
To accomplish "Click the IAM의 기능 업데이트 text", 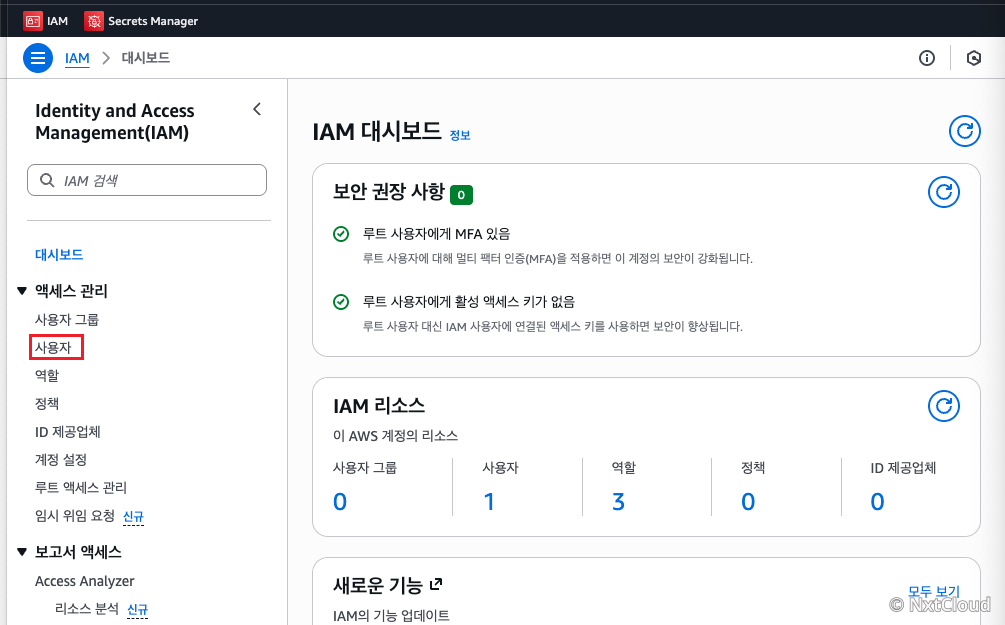I will coord(391,616).
